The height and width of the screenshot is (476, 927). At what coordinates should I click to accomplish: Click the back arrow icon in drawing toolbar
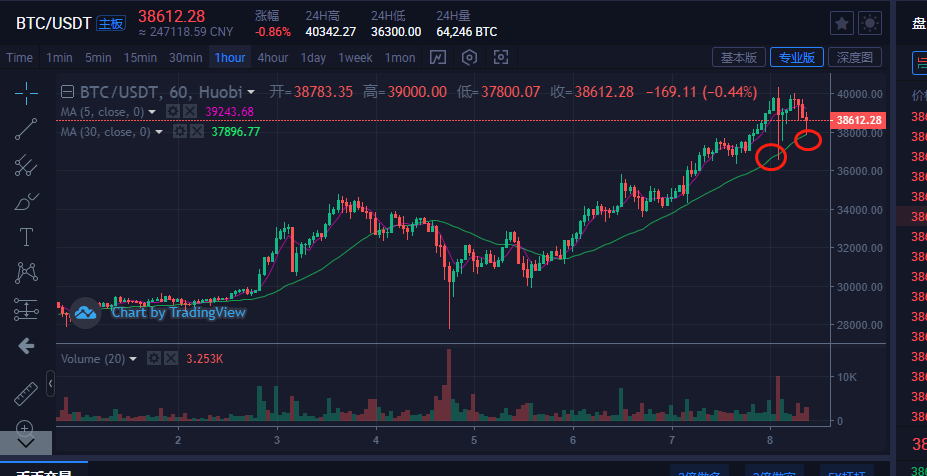26,346
